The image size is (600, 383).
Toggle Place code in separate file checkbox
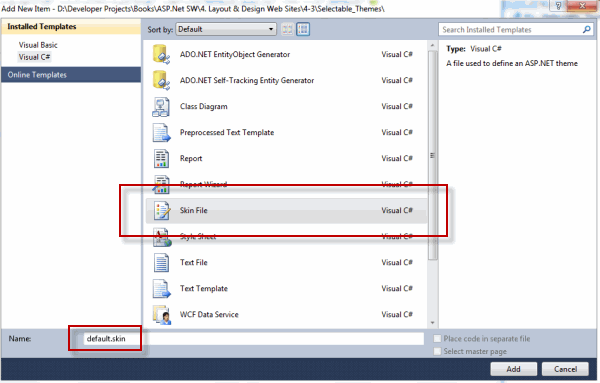point(437,339)
